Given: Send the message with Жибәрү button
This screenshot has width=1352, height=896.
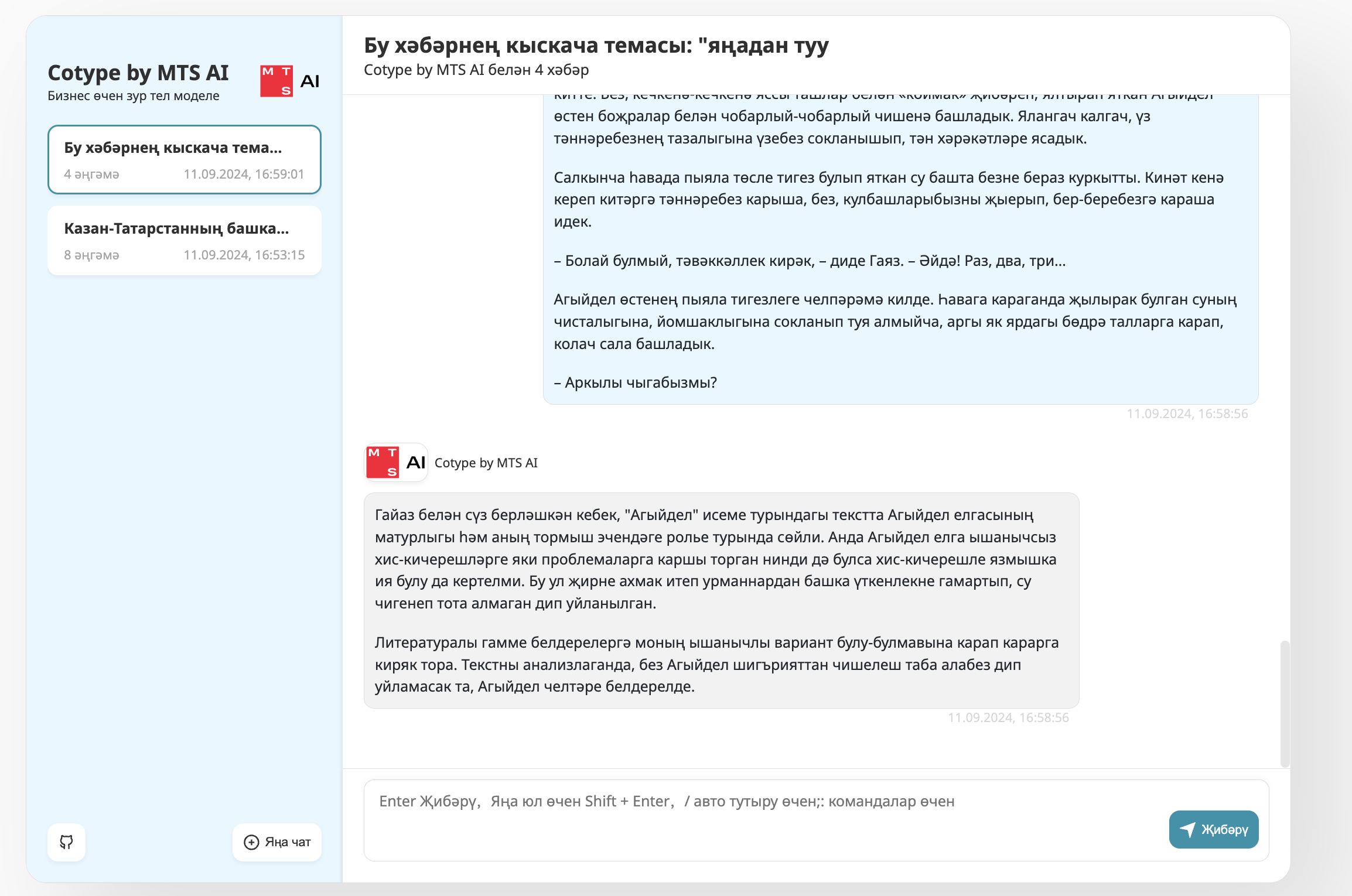Looking at the screenshot, I should [x=1214, y=829].
